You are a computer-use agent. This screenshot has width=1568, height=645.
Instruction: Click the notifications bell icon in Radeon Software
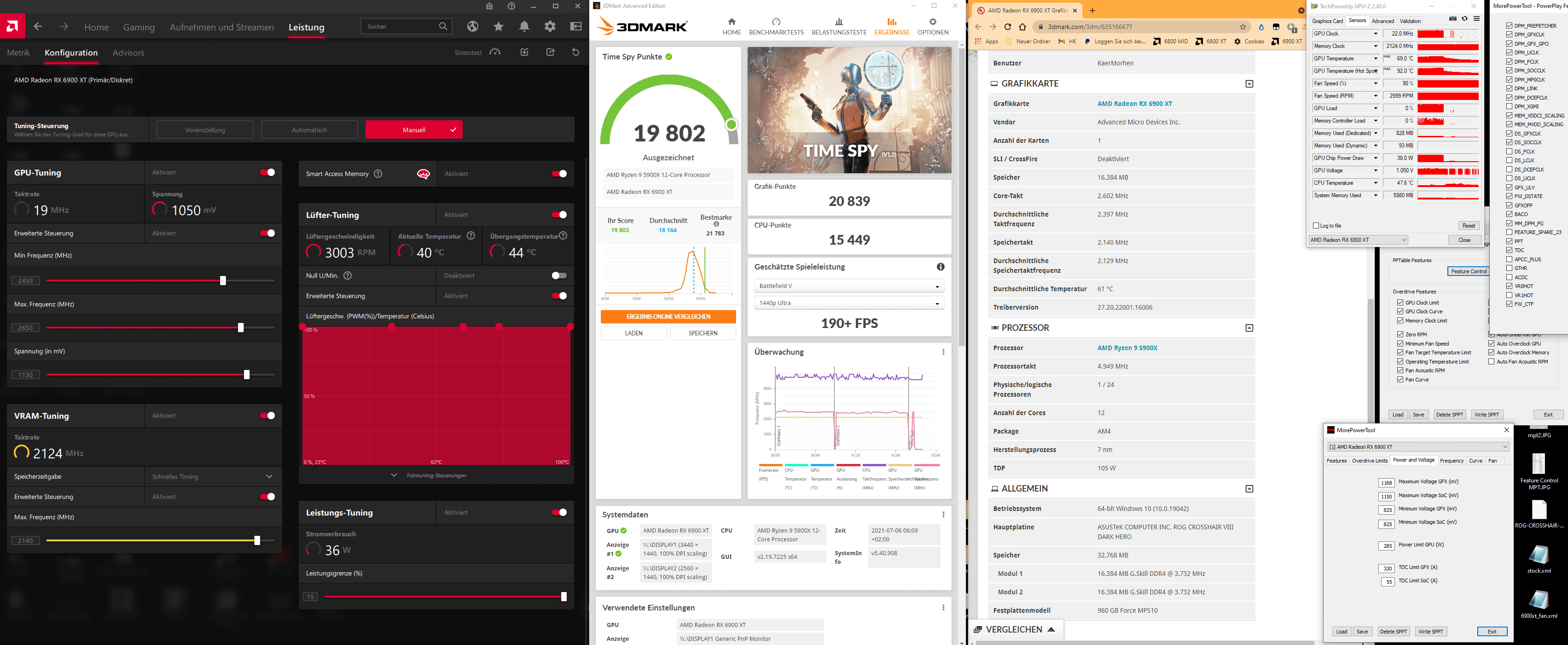point(524,26)
